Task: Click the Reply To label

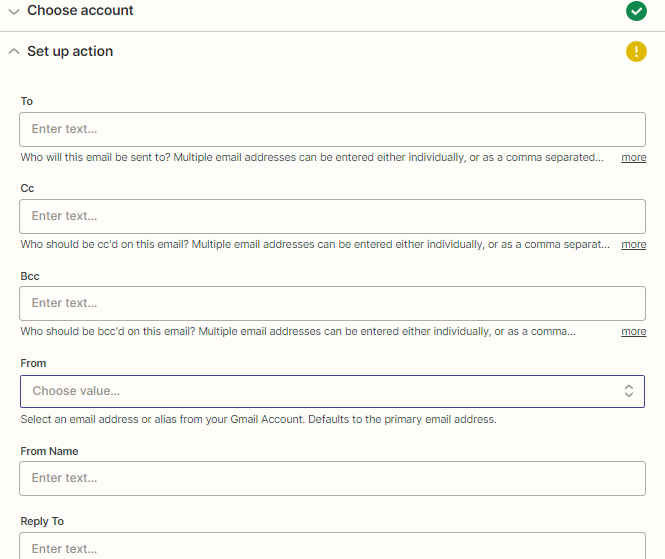Action: click(42, 521)
